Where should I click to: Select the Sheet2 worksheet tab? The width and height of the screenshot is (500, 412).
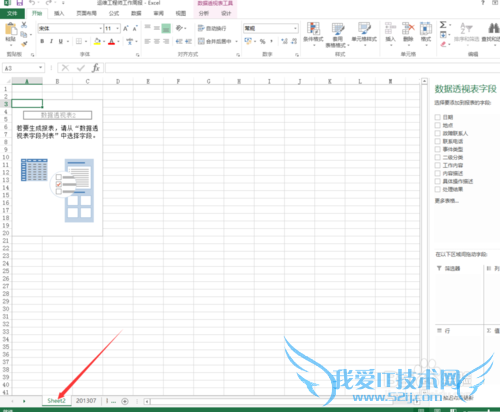pyautogui.click(x=57, y=401)
